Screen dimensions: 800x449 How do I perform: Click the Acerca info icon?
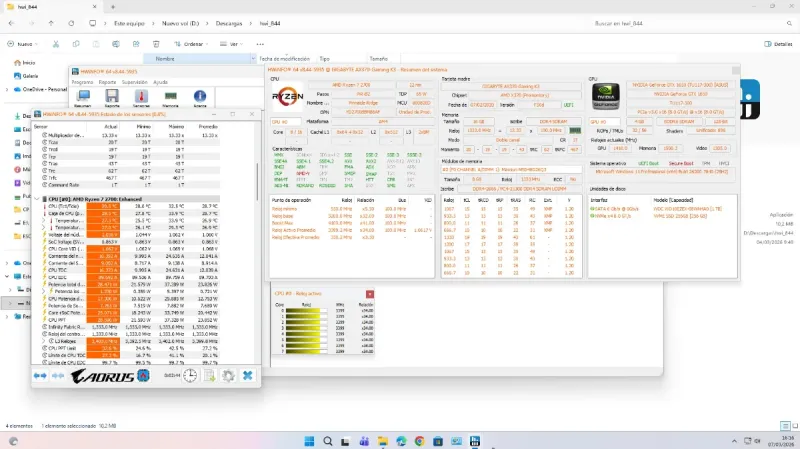[x=200, y=97]
